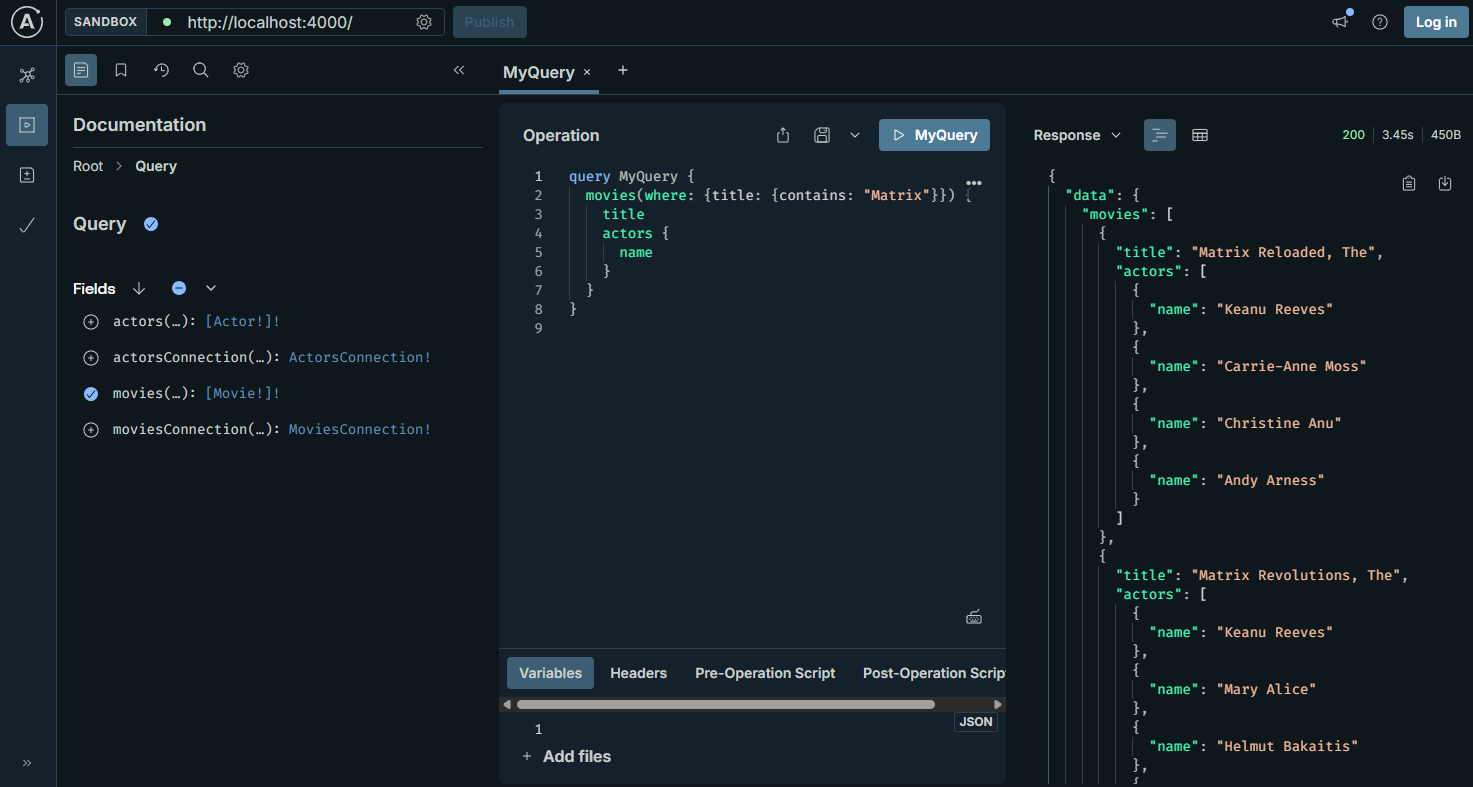Switch to the Variables tab

tap(550, 673)
